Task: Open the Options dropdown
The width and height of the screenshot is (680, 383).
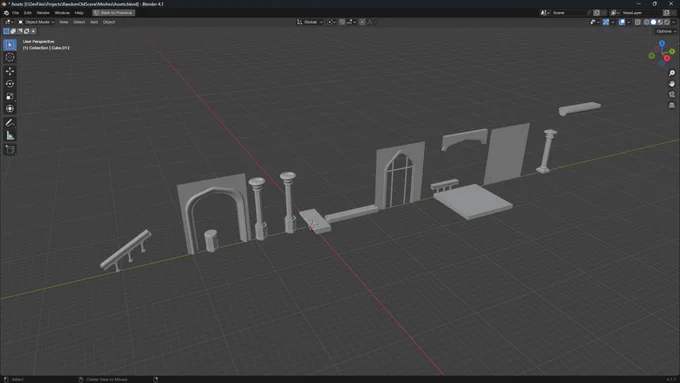Action: (666, 31)
